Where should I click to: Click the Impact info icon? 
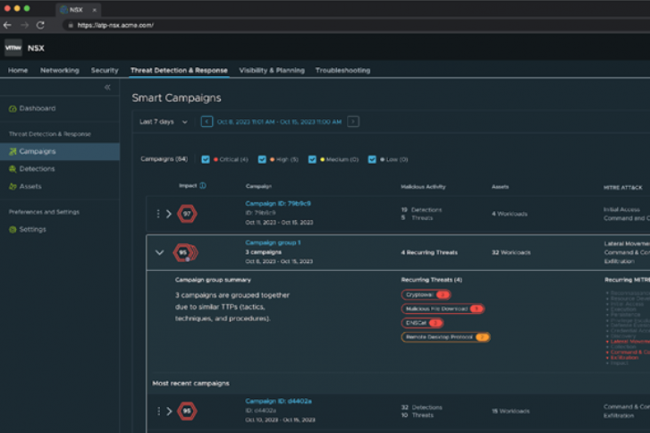coord(203,185)
